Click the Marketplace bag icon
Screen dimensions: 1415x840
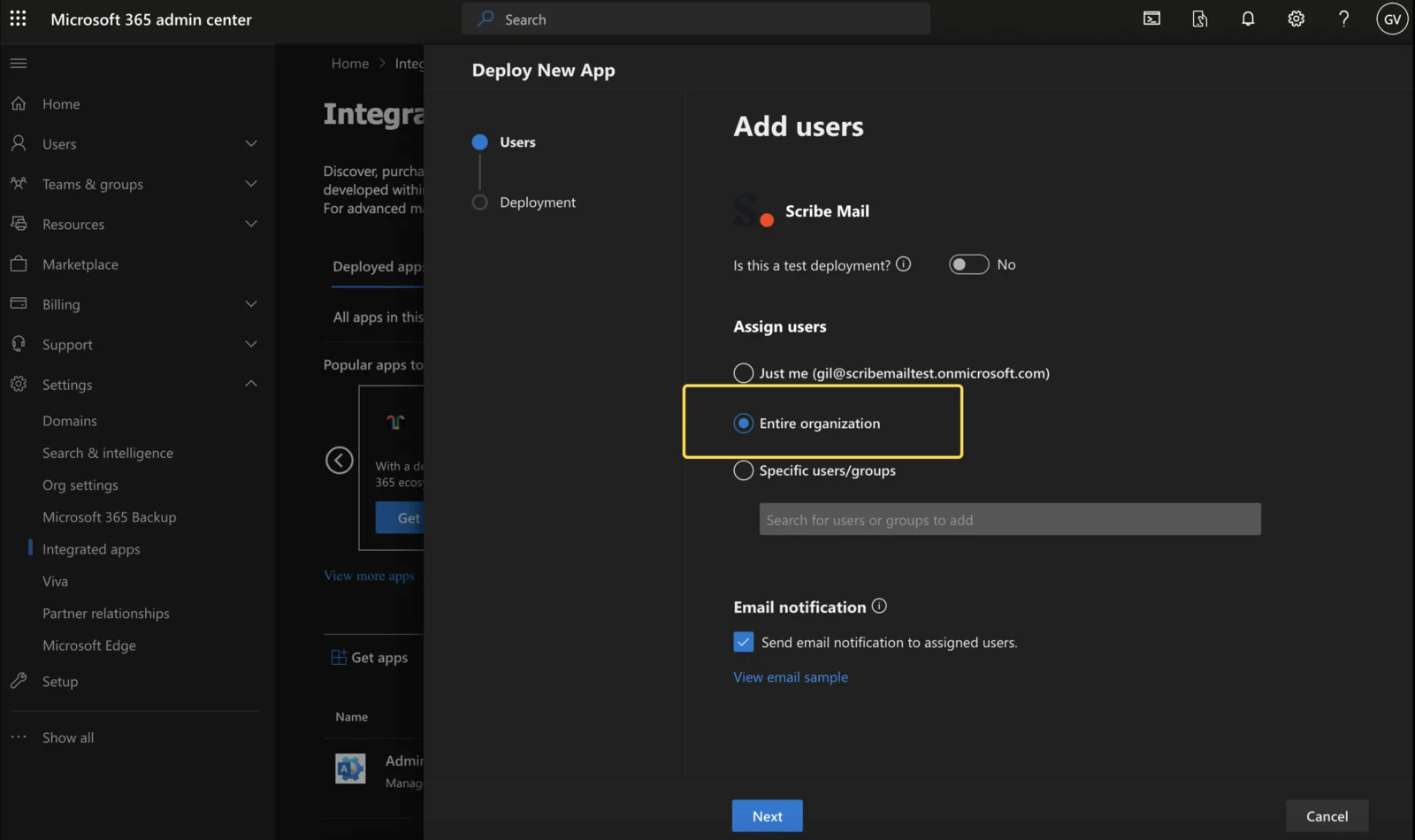pos(19,263)
